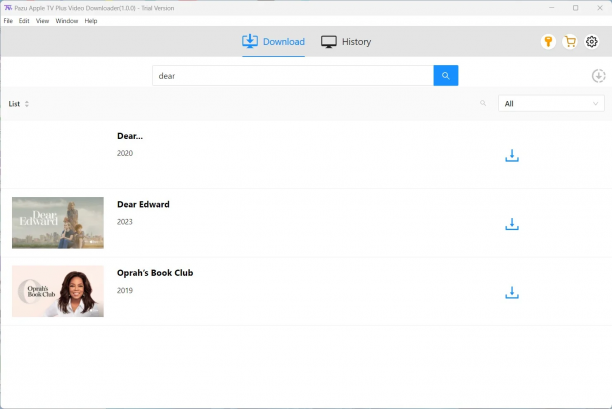Image resolution: width=612 pixels, height=409 pixels.
Task: Download the Dear... 2020 title
Action: [x=512, y=155]
